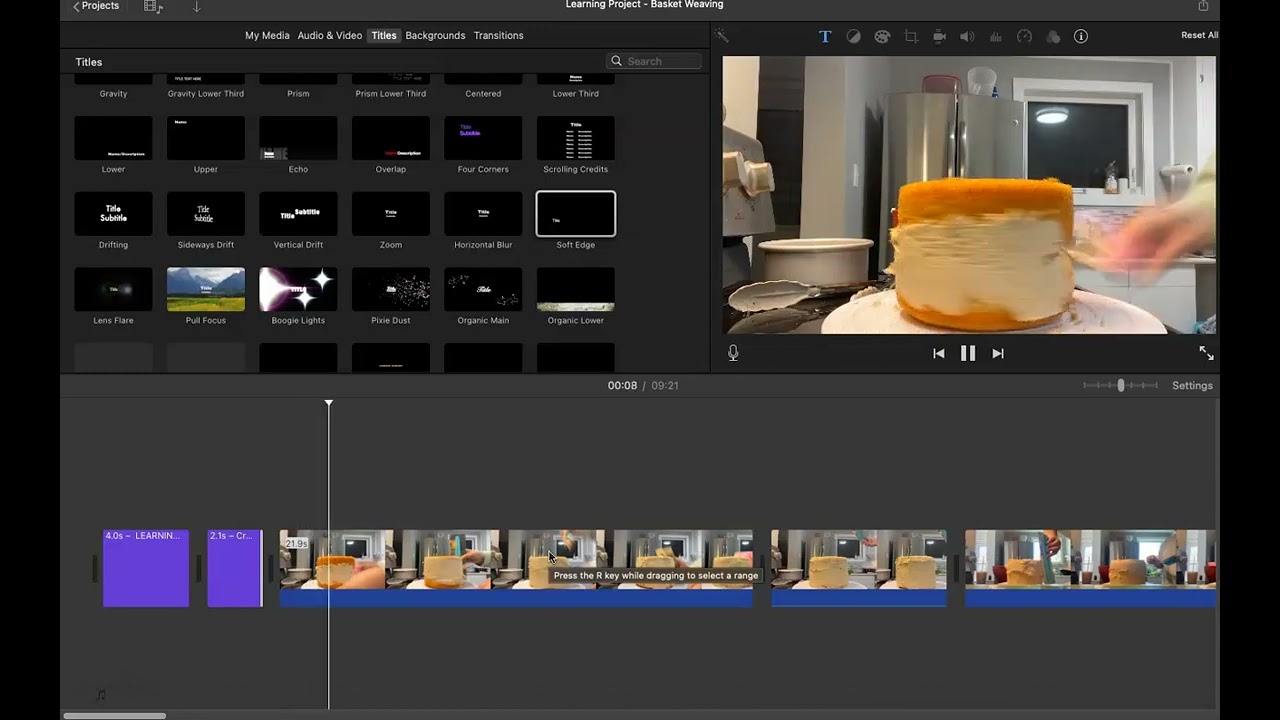Select the Horizontal Blur title thumbnail
The image size is (1280, 720).
coord(483,214)
